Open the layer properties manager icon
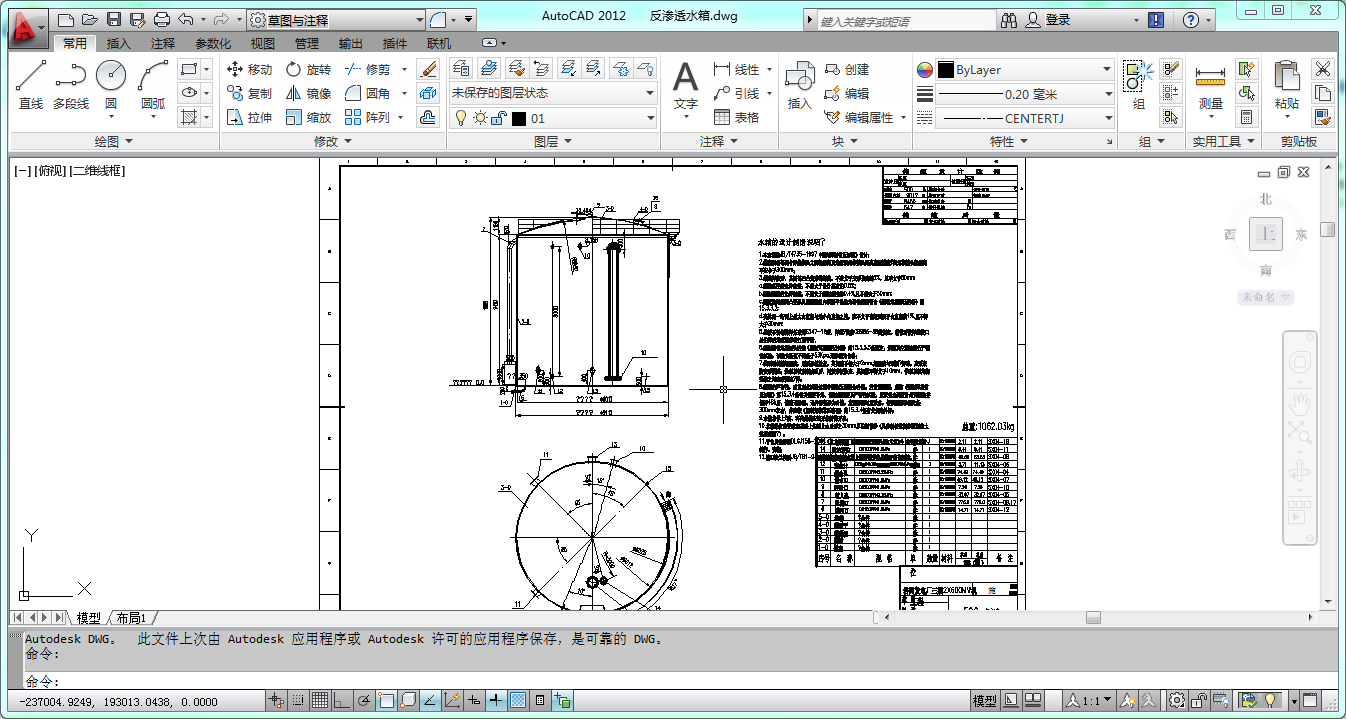The width and height of the screenshot is (1346, 719). [x=461, y=68]
